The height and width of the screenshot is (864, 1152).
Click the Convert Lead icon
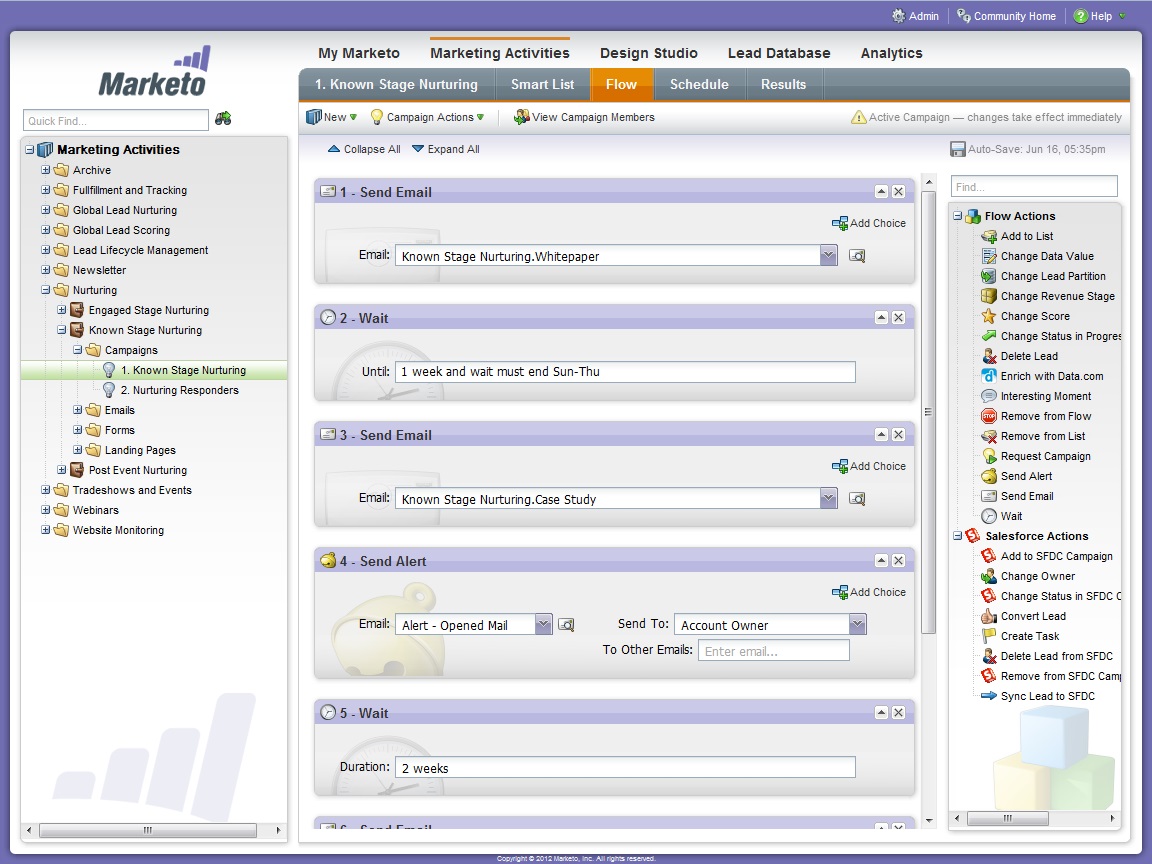tap(989, 616)
